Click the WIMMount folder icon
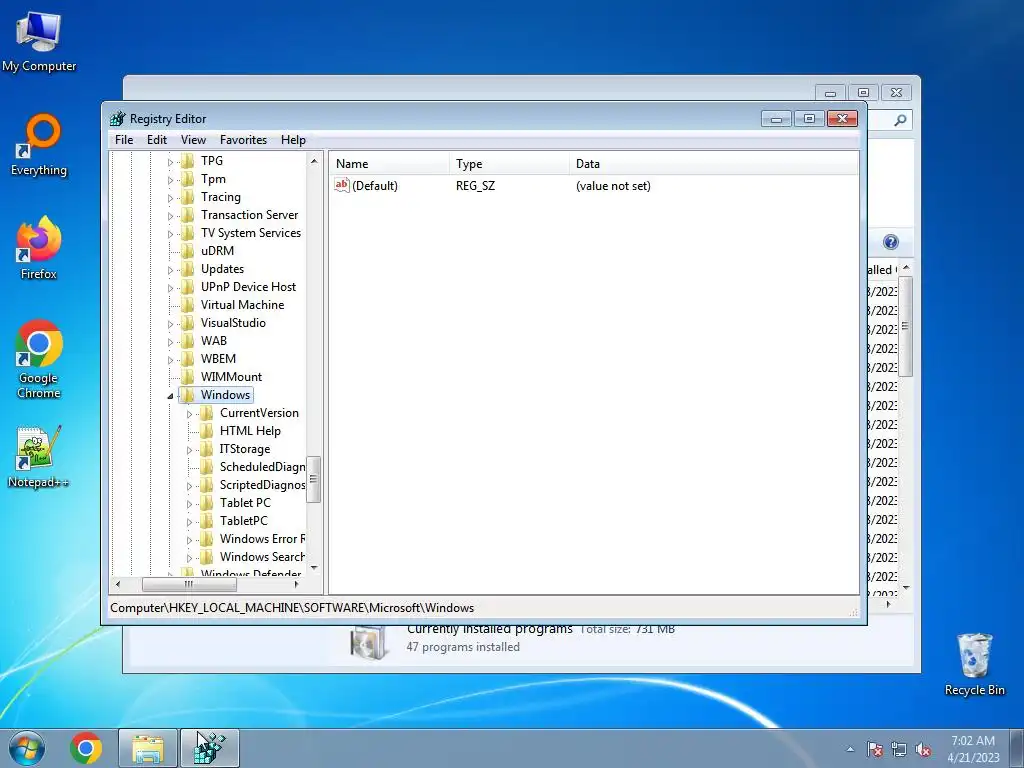This screenshot has height=768, width=1024. [187, 377]
